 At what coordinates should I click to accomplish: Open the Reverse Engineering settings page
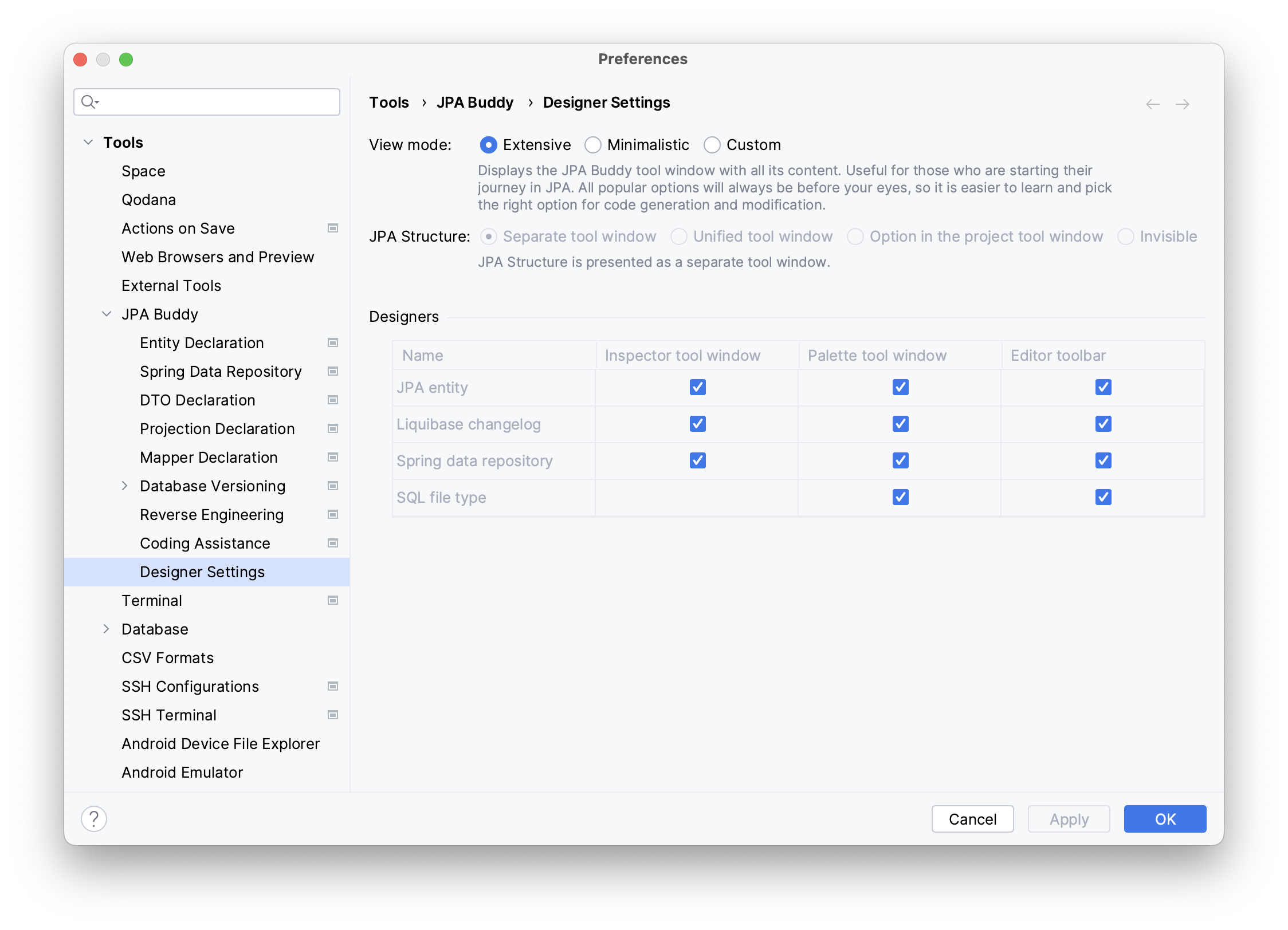[x=211, y=514]
